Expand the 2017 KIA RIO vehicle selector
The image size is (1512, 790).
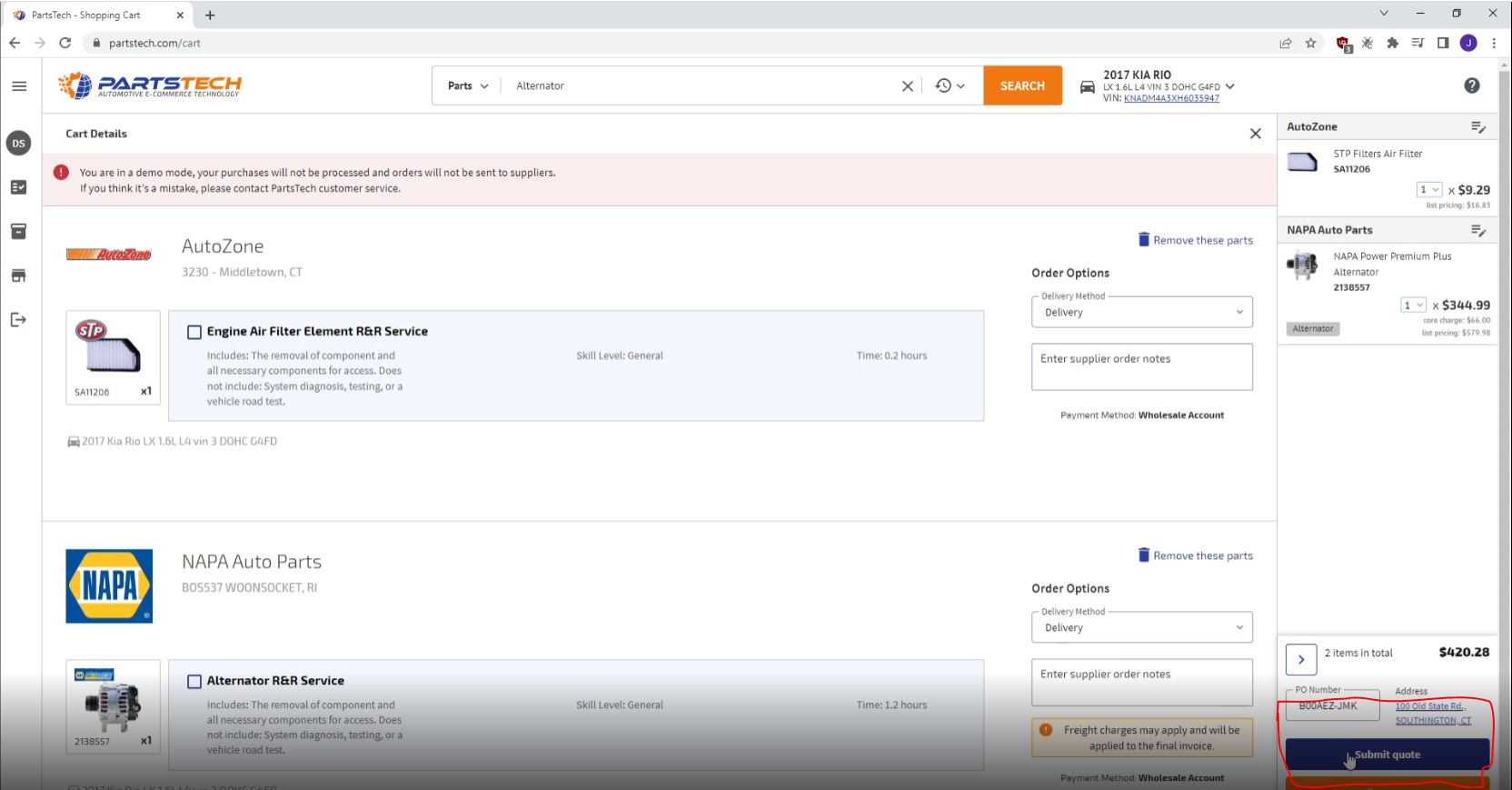(x=1229, y=86)
